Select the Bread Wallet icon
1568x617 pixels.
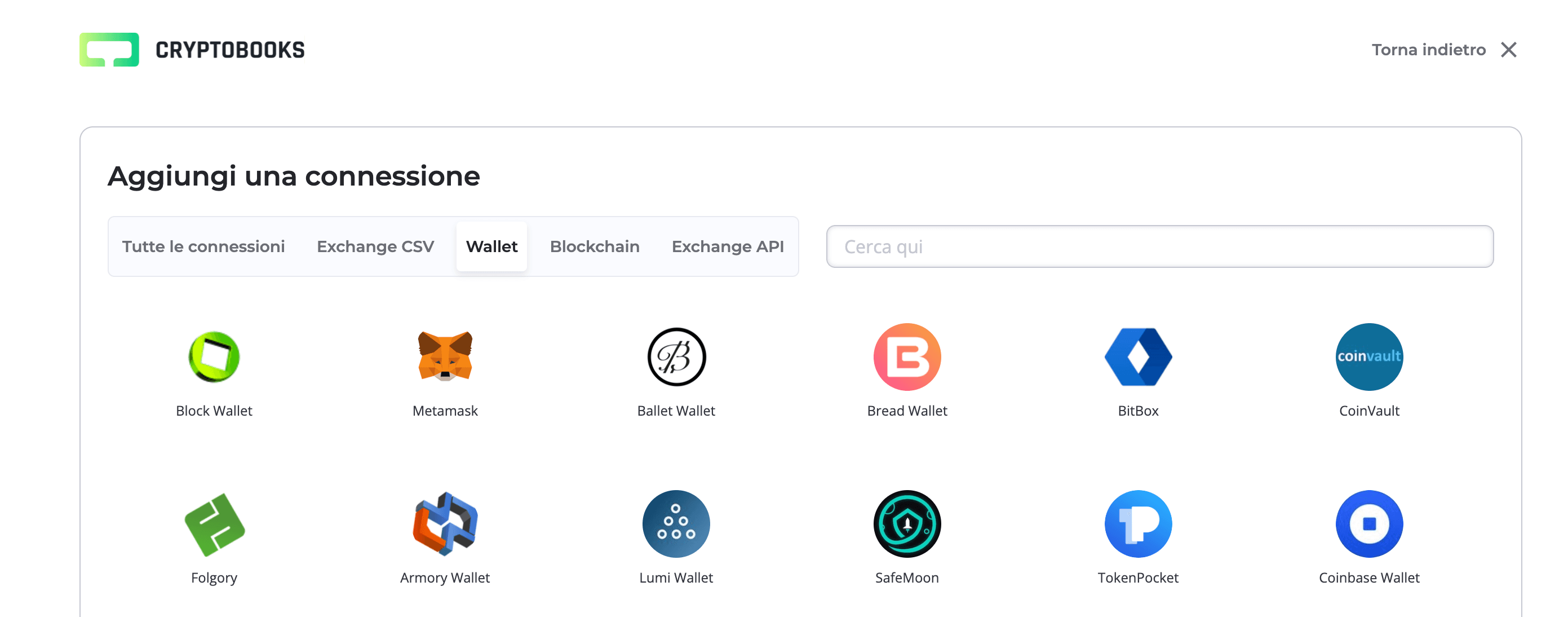(907, 357)
